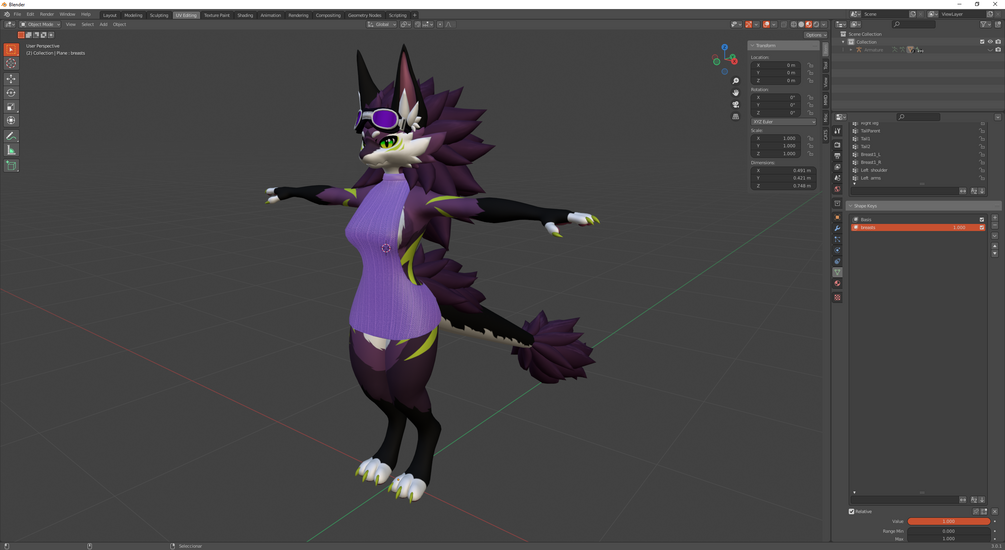Add new workspace plus button
The height and width of the screenshot is (550, 1005).
(x=415, y=15)
